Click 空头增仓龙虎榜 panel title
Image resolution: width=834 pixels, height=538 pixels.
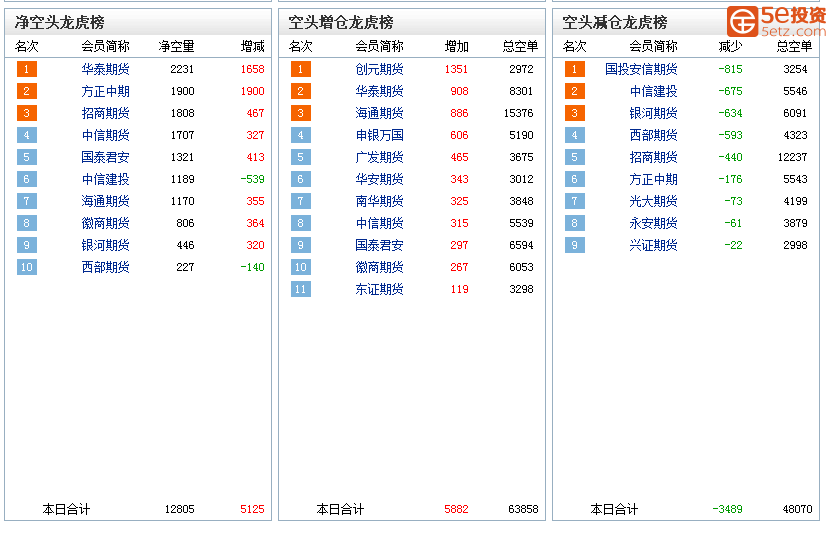click(341, 22)
